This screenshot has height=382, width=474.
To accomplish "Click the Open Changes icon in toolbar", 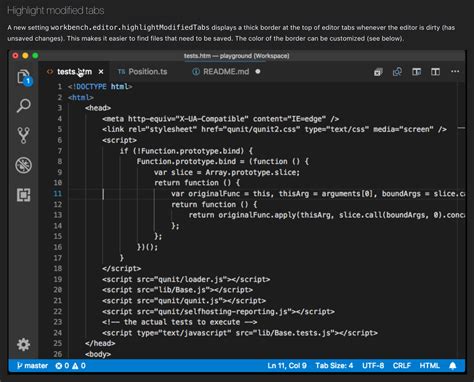I will [397, 72].
